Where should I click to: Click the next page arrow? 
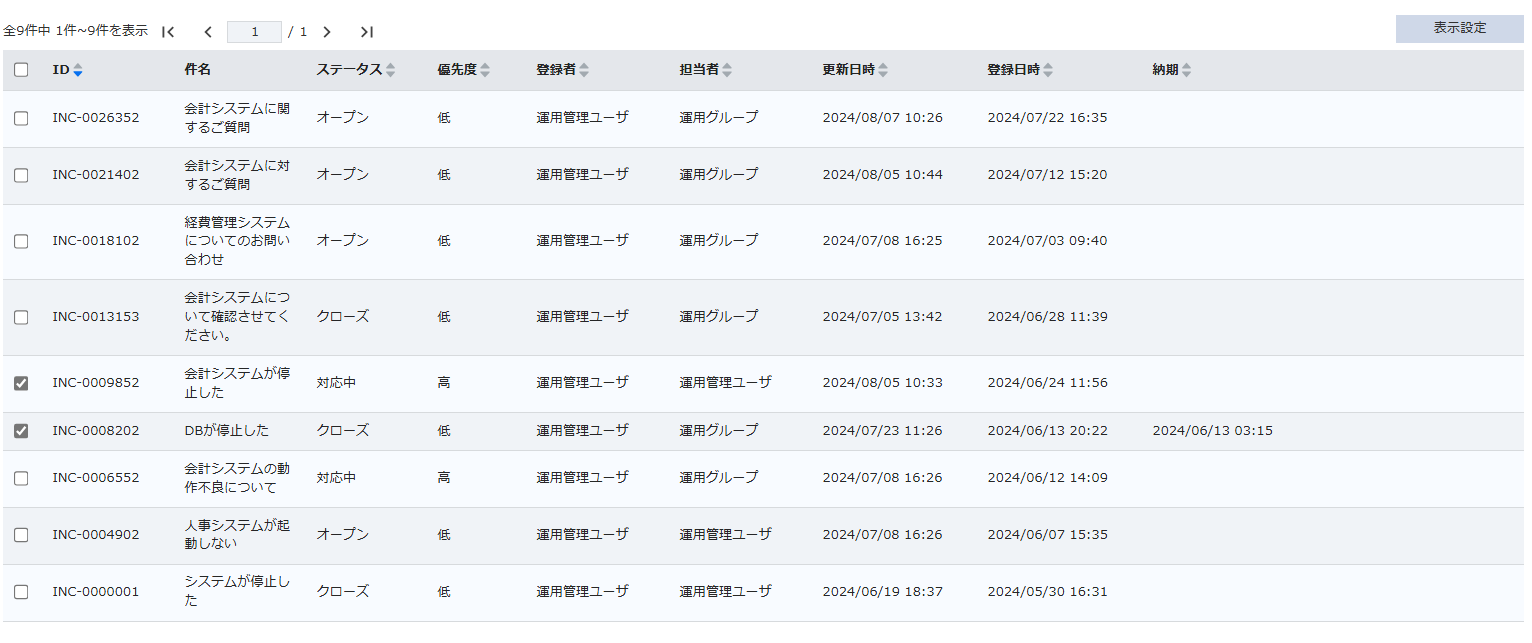(x=327, y=32)
